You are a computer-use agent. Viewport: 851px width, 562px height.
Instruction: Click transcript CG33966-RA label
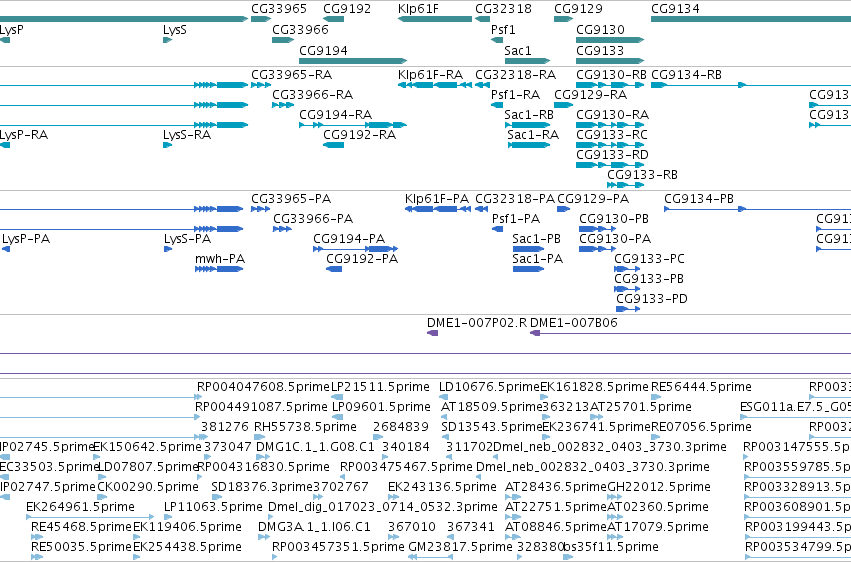tap(313, 94)
